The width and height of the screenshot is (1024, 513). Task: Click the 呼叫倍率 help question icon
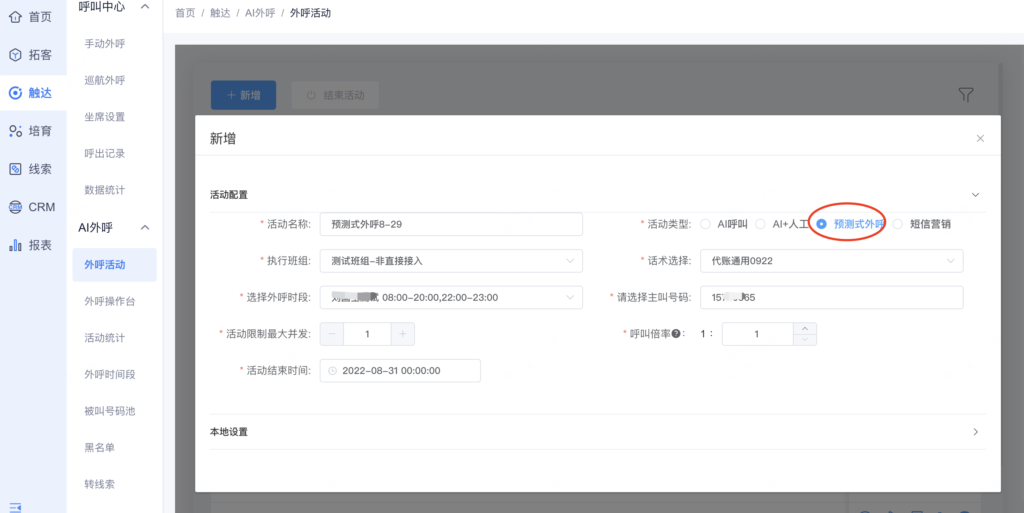coord(676,334)
